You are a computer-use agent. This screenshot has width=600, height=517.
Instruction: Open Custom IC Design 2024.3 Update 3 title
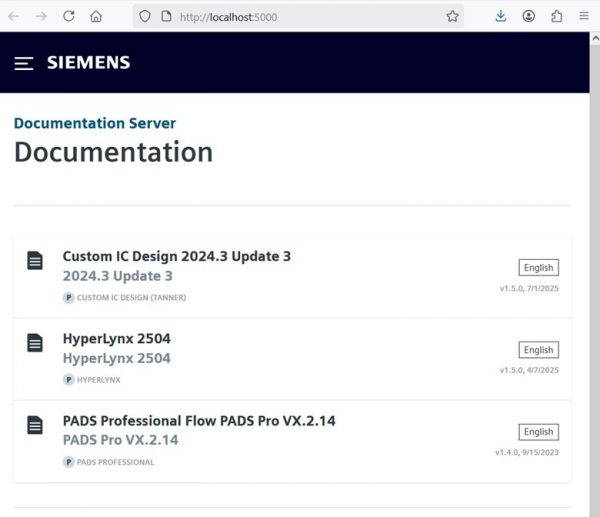pyautogui.click(x=177, y=256)
